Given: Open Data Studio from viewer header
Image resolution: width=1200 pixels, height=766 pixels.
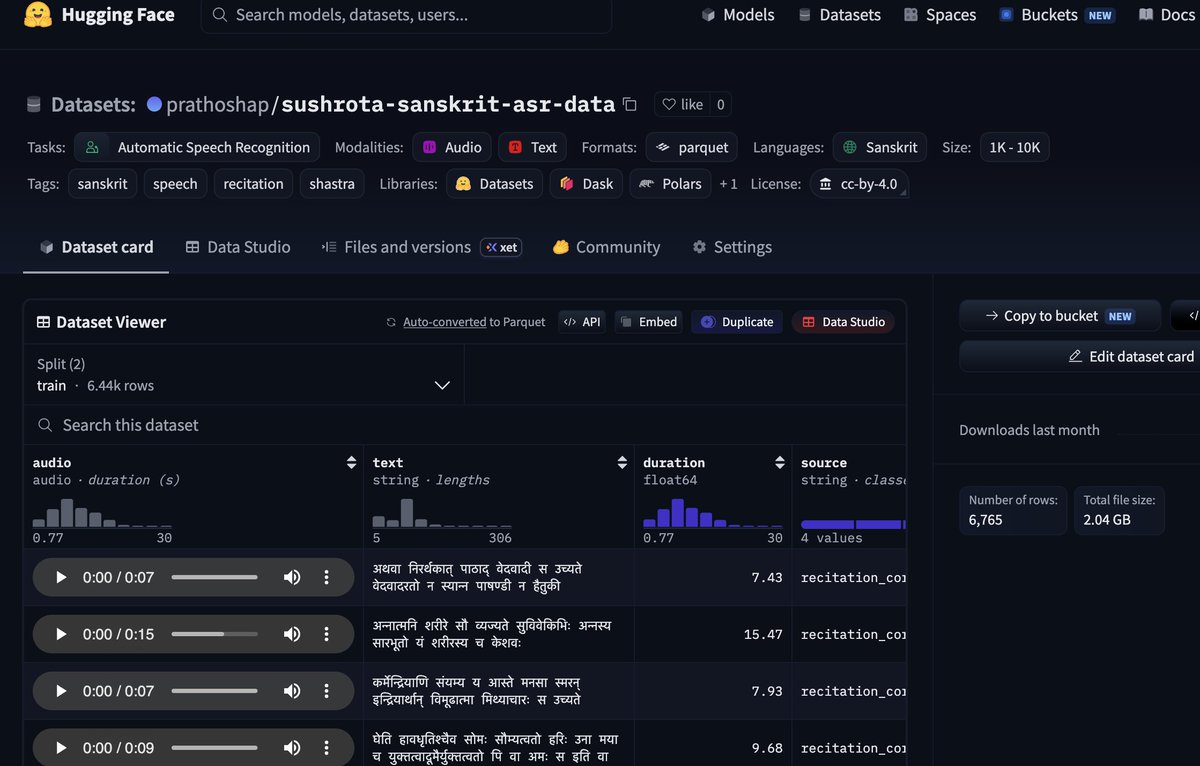Looking at the screenshot, I should (843, 322).
